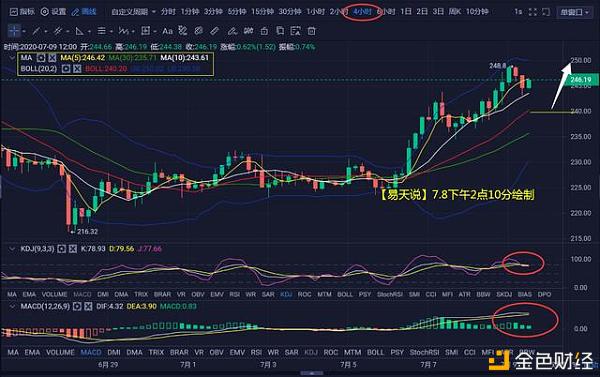Choose RSI in the KDJ panel indicator row
This screenshot has width=600, height=377.
coord(235,294)
